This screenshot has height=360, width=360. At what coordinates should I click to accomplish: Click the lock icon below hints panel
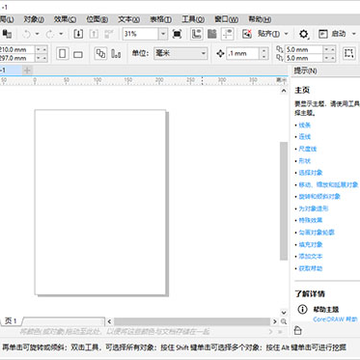click(298, 330)
